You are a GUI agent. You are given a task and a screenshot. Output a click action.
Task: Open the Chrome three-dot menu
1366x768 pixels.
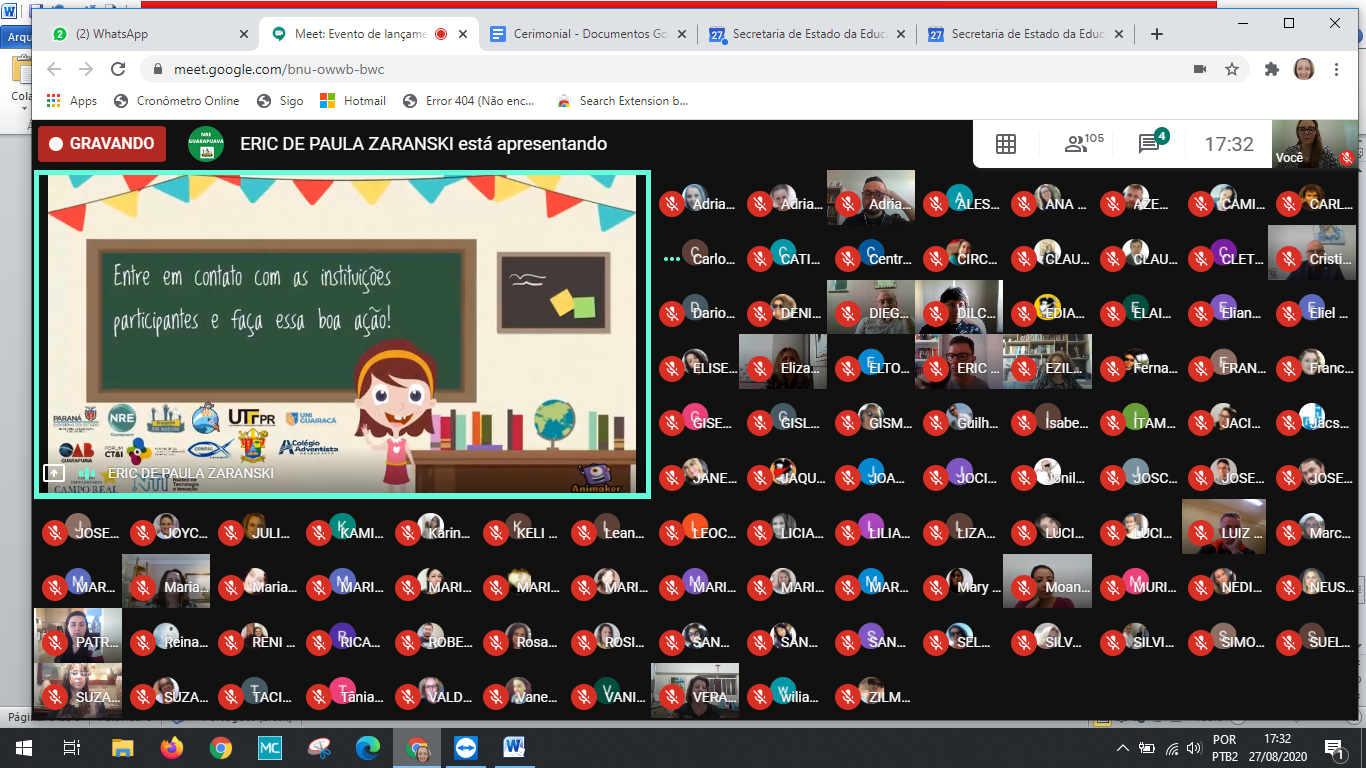1336,69
